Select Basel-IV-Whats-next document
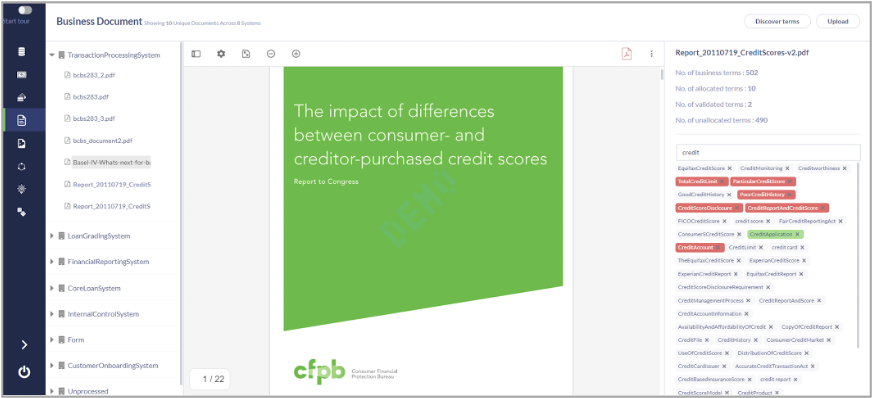The height and width of the screenshot is (398, 872). (x=112, y=162)
